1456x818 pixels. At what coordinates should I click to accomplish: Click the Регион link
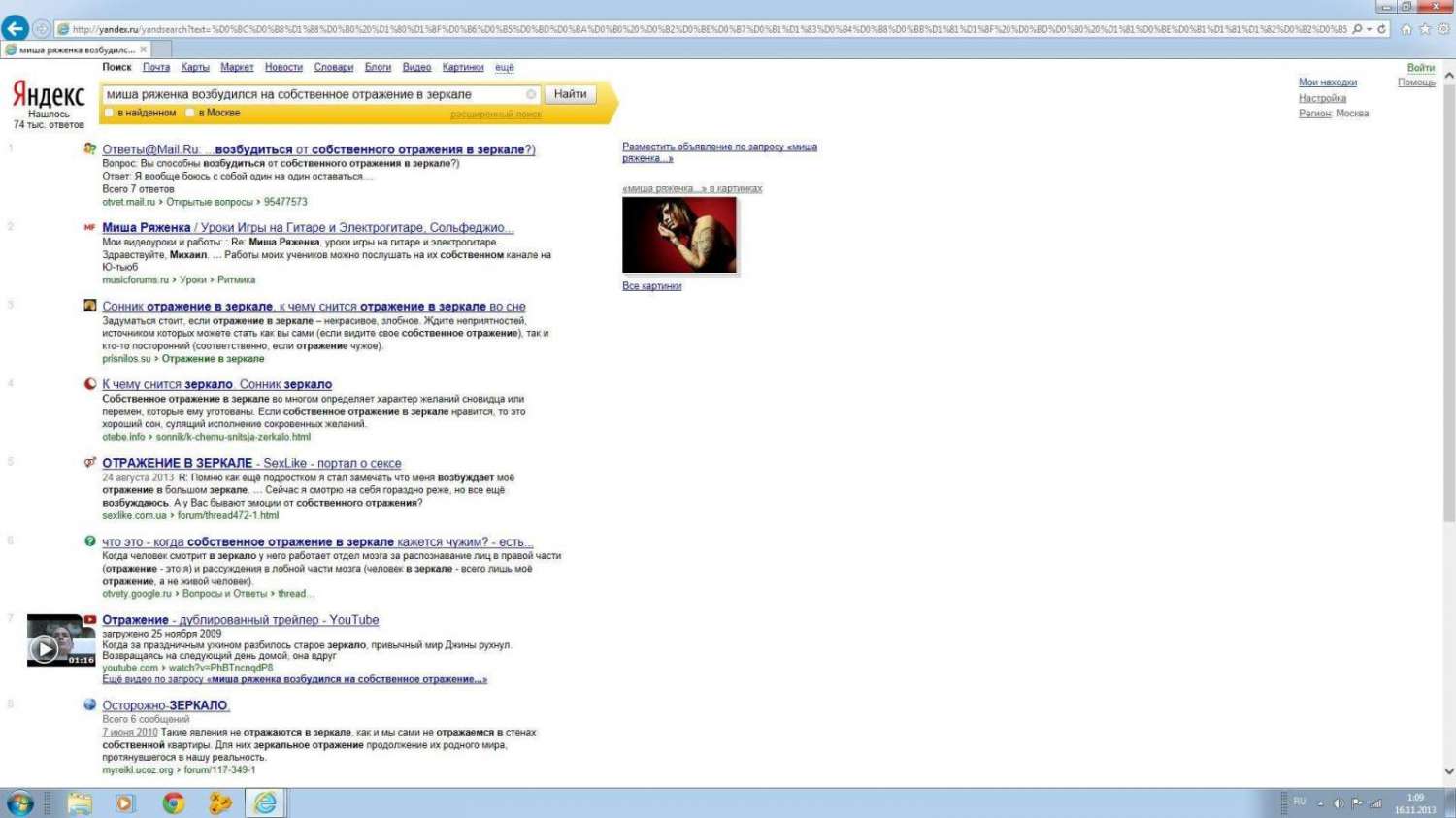point(1314,114)
